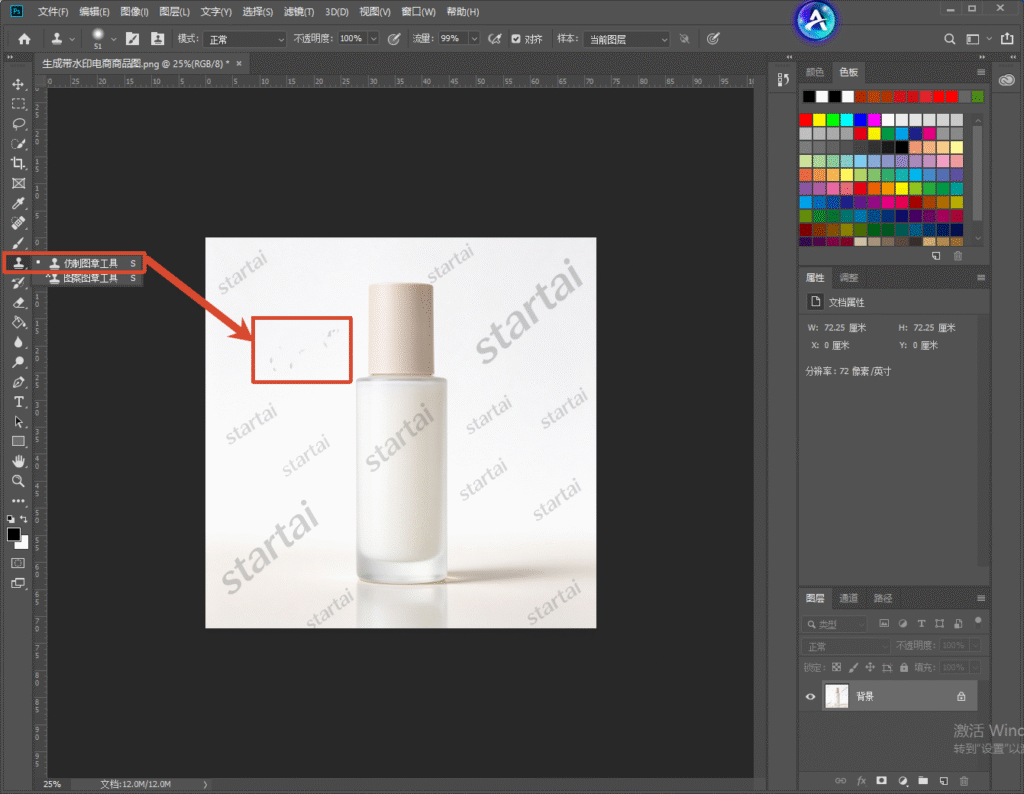The width and height of the screenshot is (1024, 794).
Task: Open the 样本 sample dropdown
Action: 627,39
